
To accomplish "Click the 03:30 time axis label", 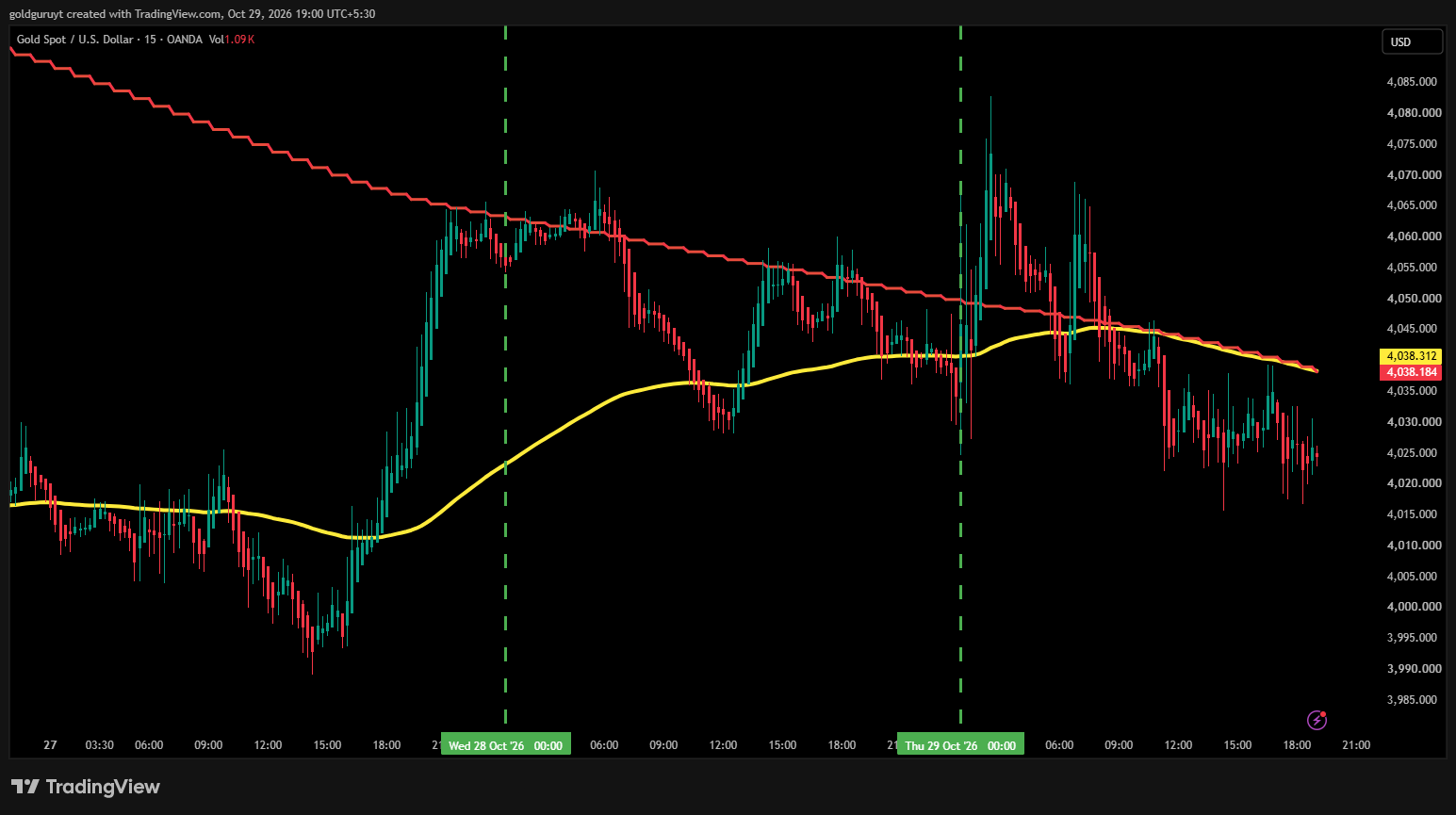I will 100,745.
